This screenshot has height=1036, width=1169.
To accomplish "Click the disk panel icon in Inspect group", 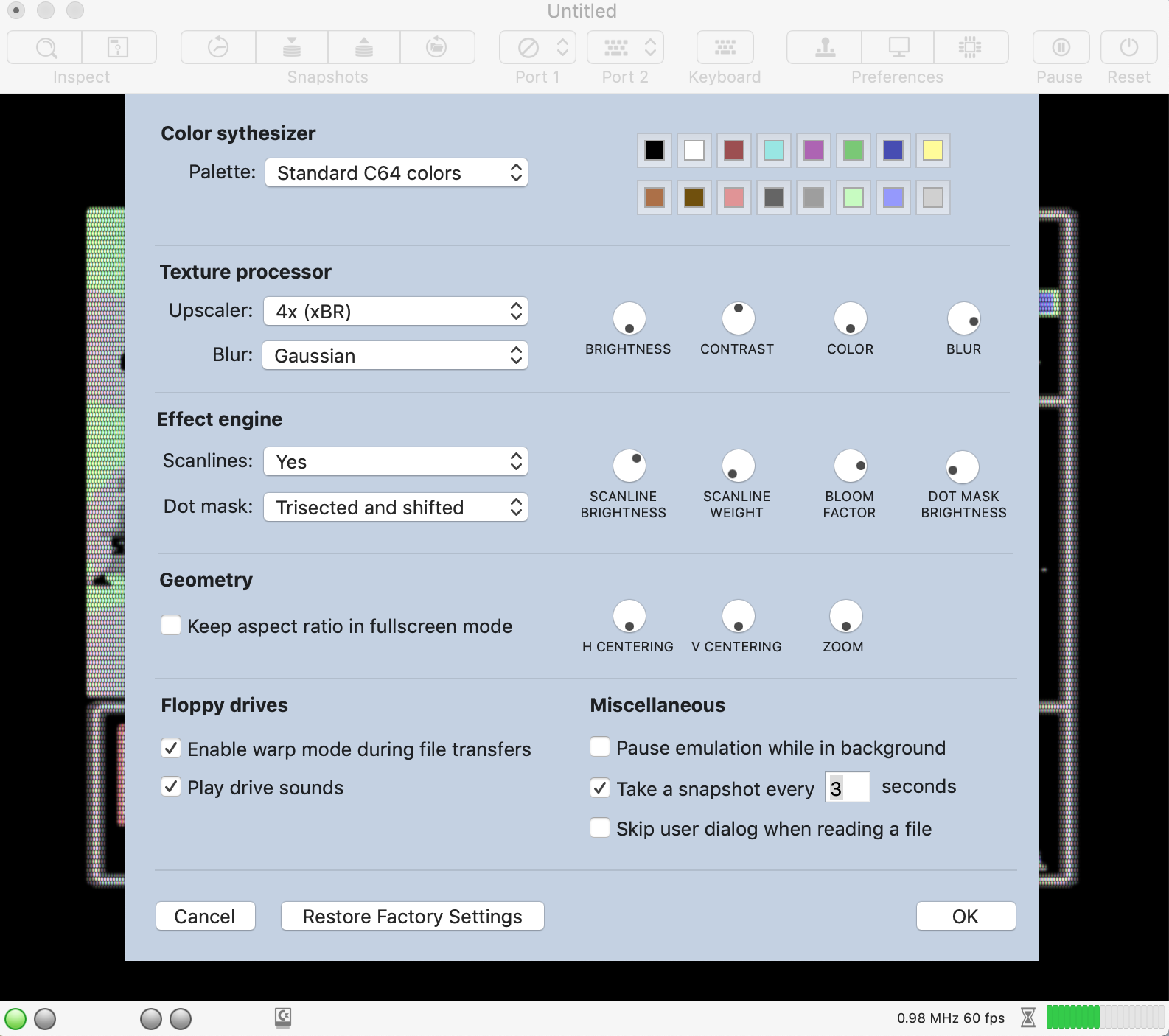I will pyautogui.click(x=118, y=48).
